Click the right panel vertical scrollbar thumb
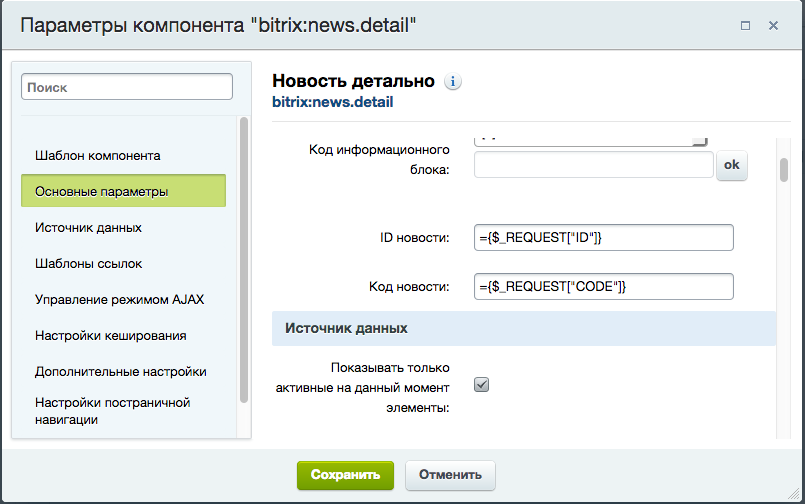 click(x=783, y=170)
